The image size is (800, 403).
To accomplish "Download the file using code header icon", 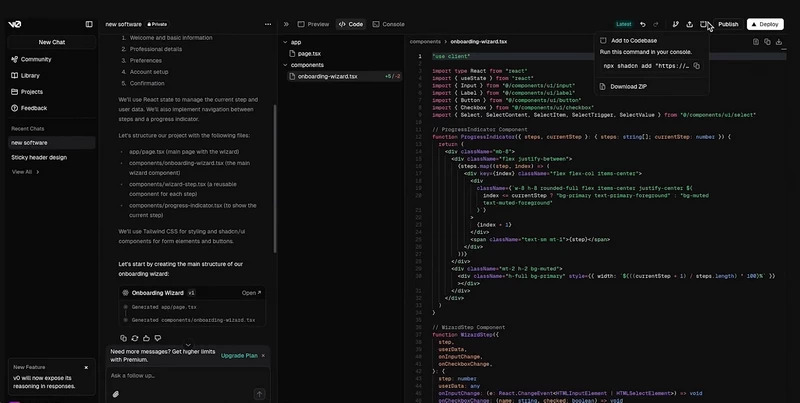I will [779, 42].
